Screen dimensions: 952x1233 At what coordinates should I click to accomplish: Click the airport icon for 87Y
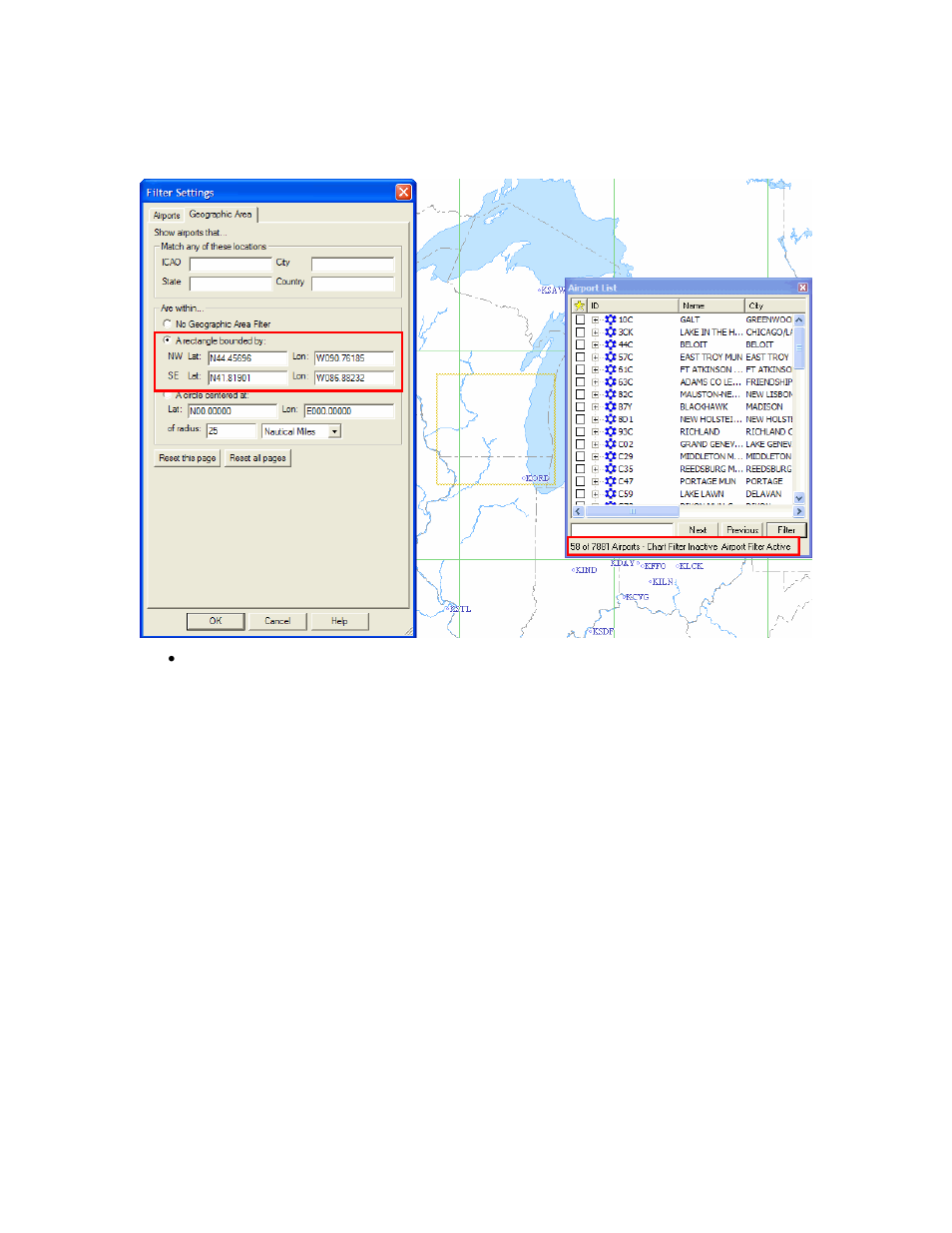(611, 407)
